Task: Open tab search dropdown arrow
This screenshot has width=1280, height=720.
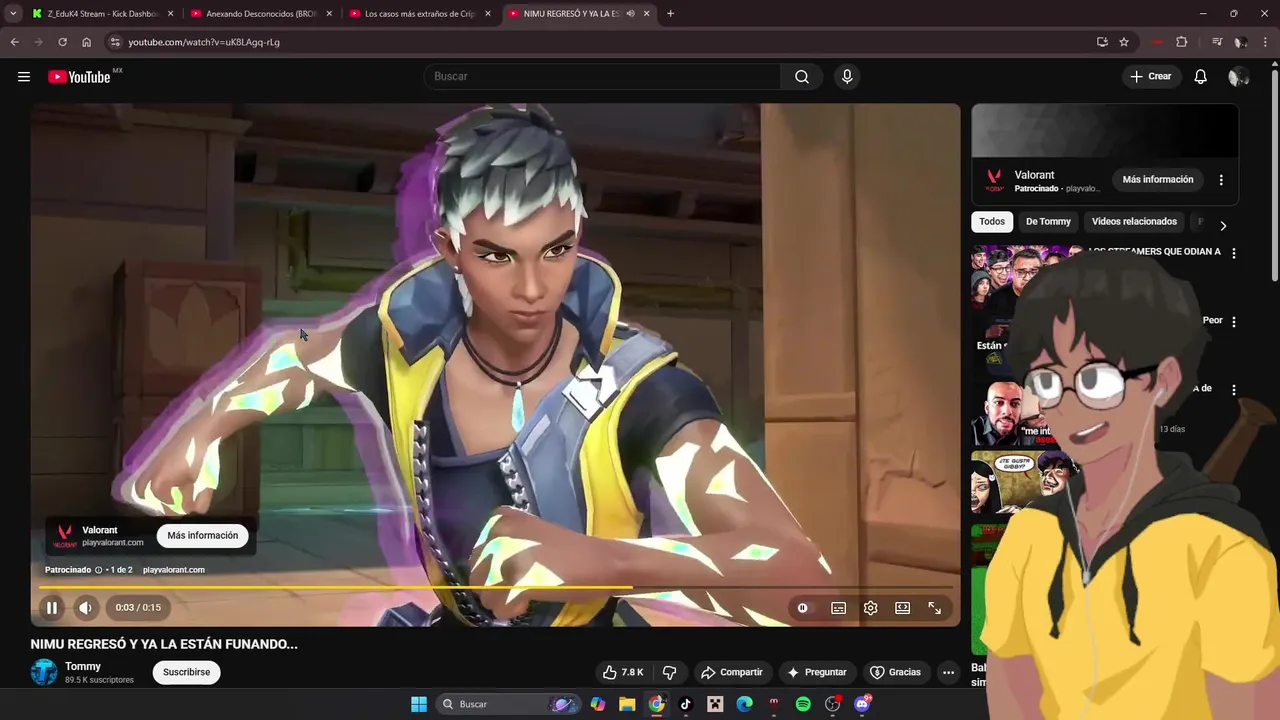Action: coord(13,14)
